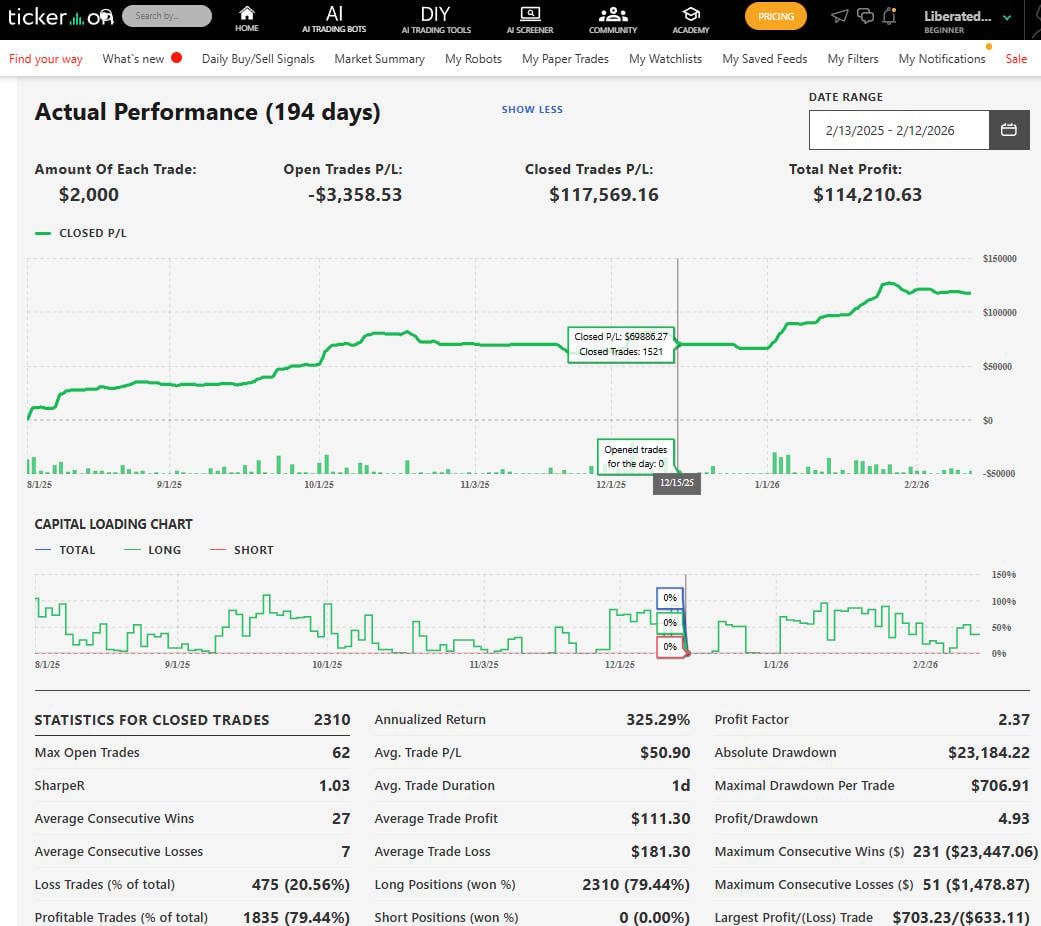Toggle the CLOSED P/L legend series
This screenshot has height=926, width=1041.
81,233
